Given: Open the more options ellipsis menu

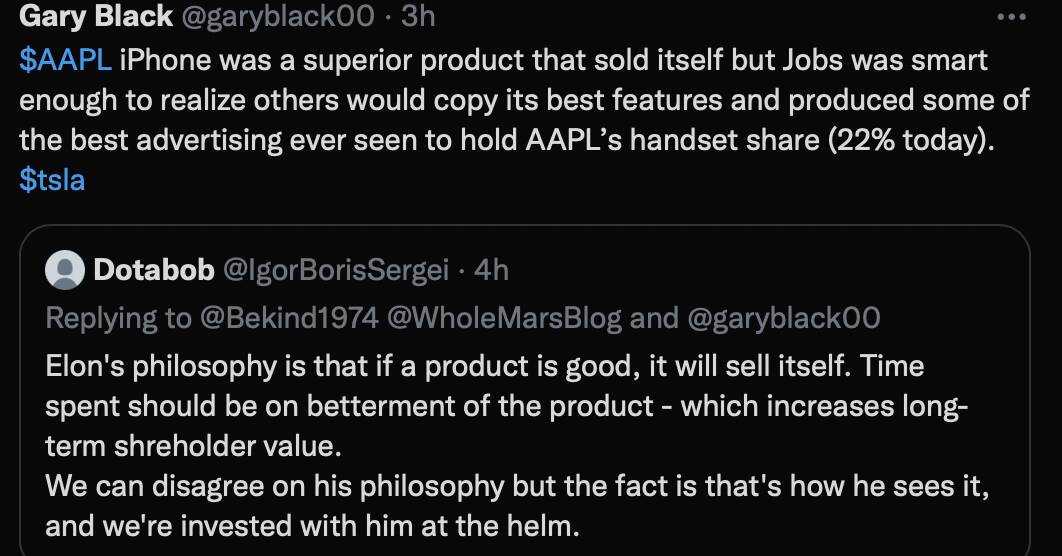Looking at the screenshot, I should 1012,17.
